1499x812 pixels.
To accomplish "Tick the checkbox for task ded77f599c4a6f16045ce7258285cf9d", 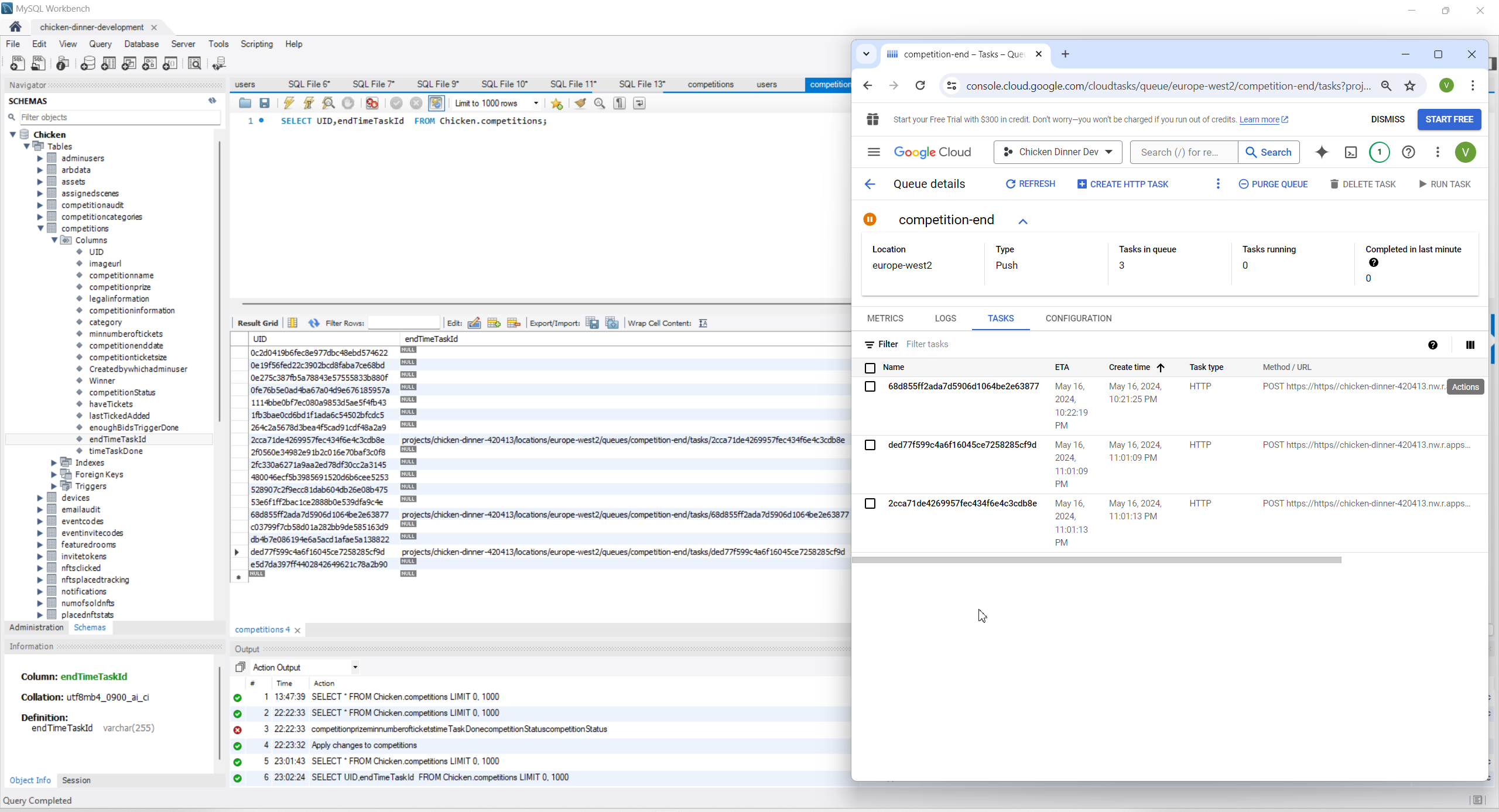I will (x=870, y=445).
